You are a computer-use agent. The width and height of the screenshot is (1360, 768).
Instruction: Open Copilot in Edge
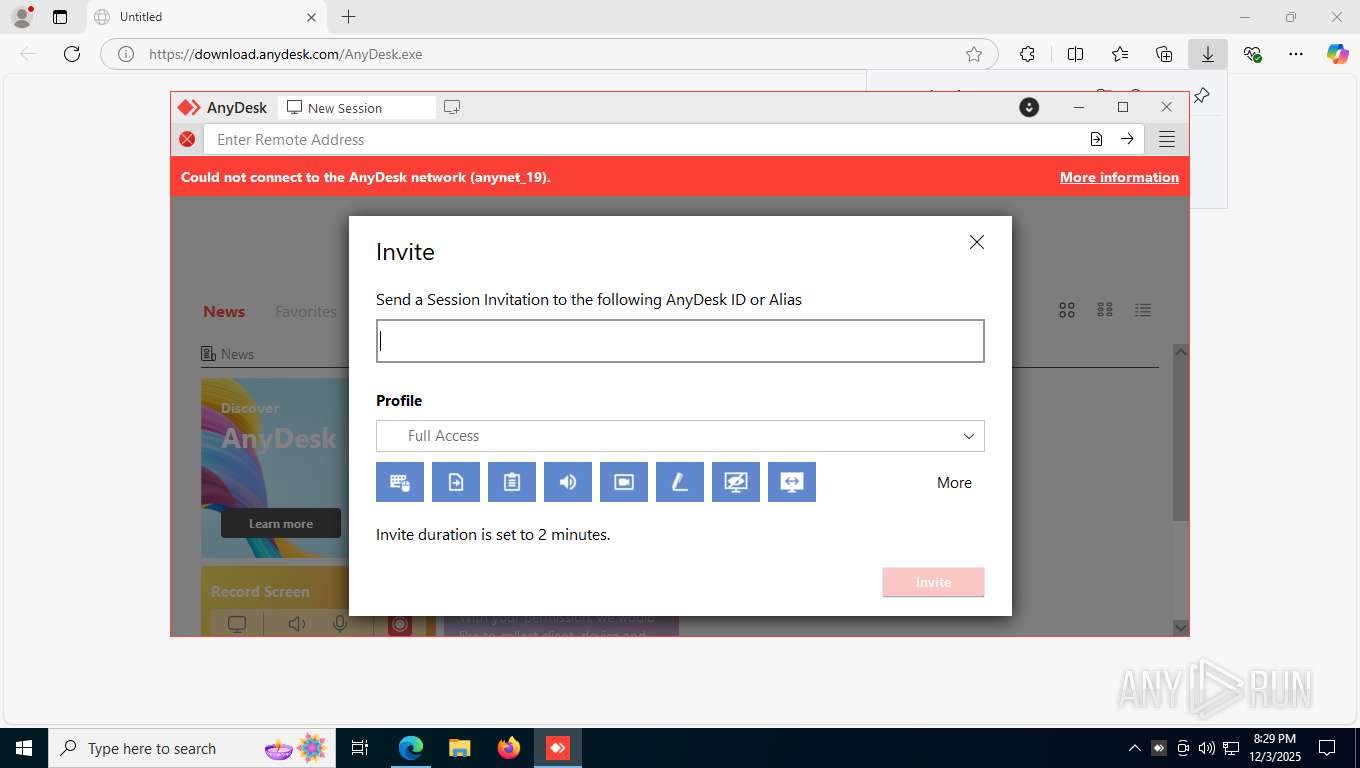tap(1338, 54)
